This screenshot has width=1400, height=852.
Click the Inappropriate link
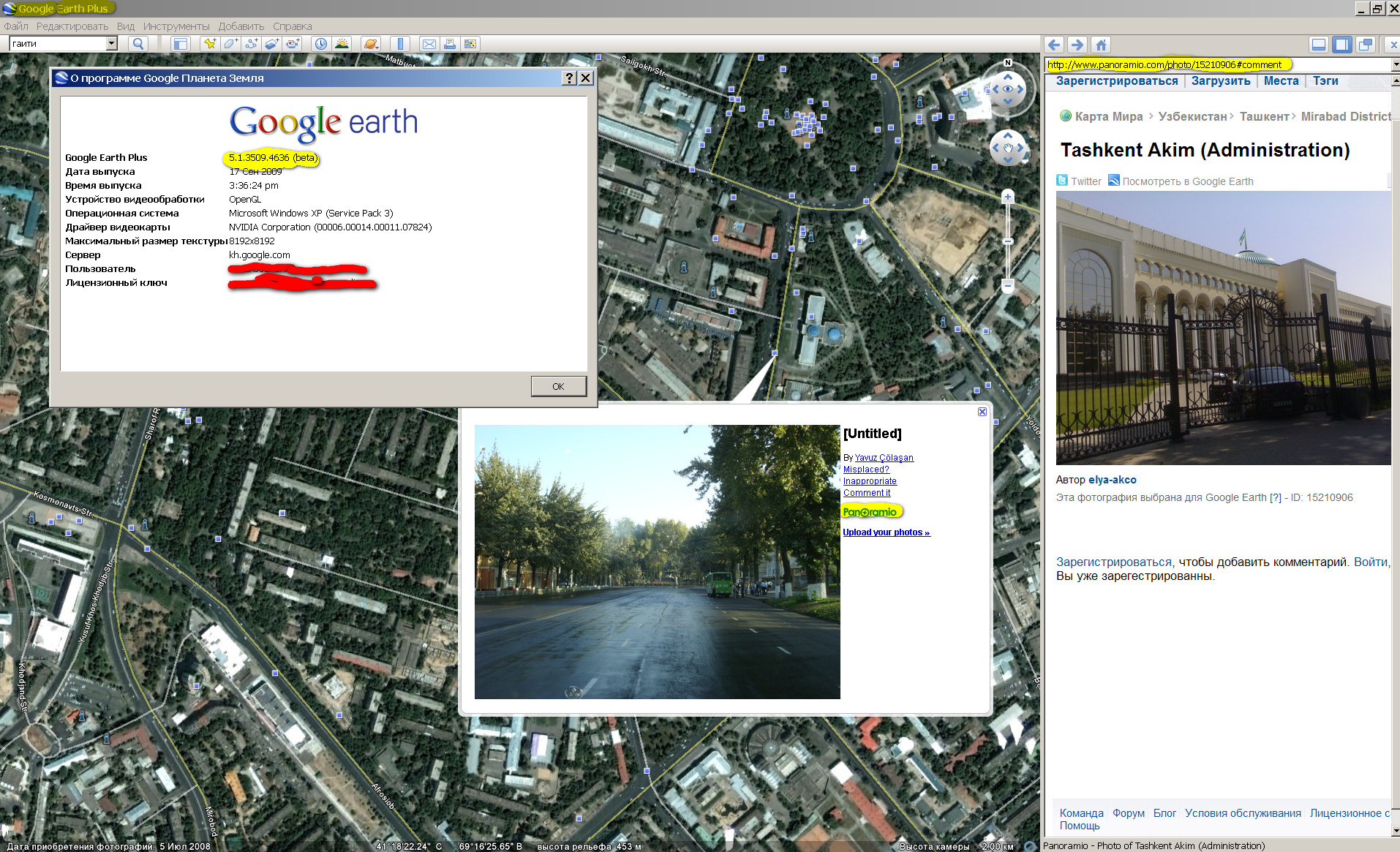tap(870, 481)
